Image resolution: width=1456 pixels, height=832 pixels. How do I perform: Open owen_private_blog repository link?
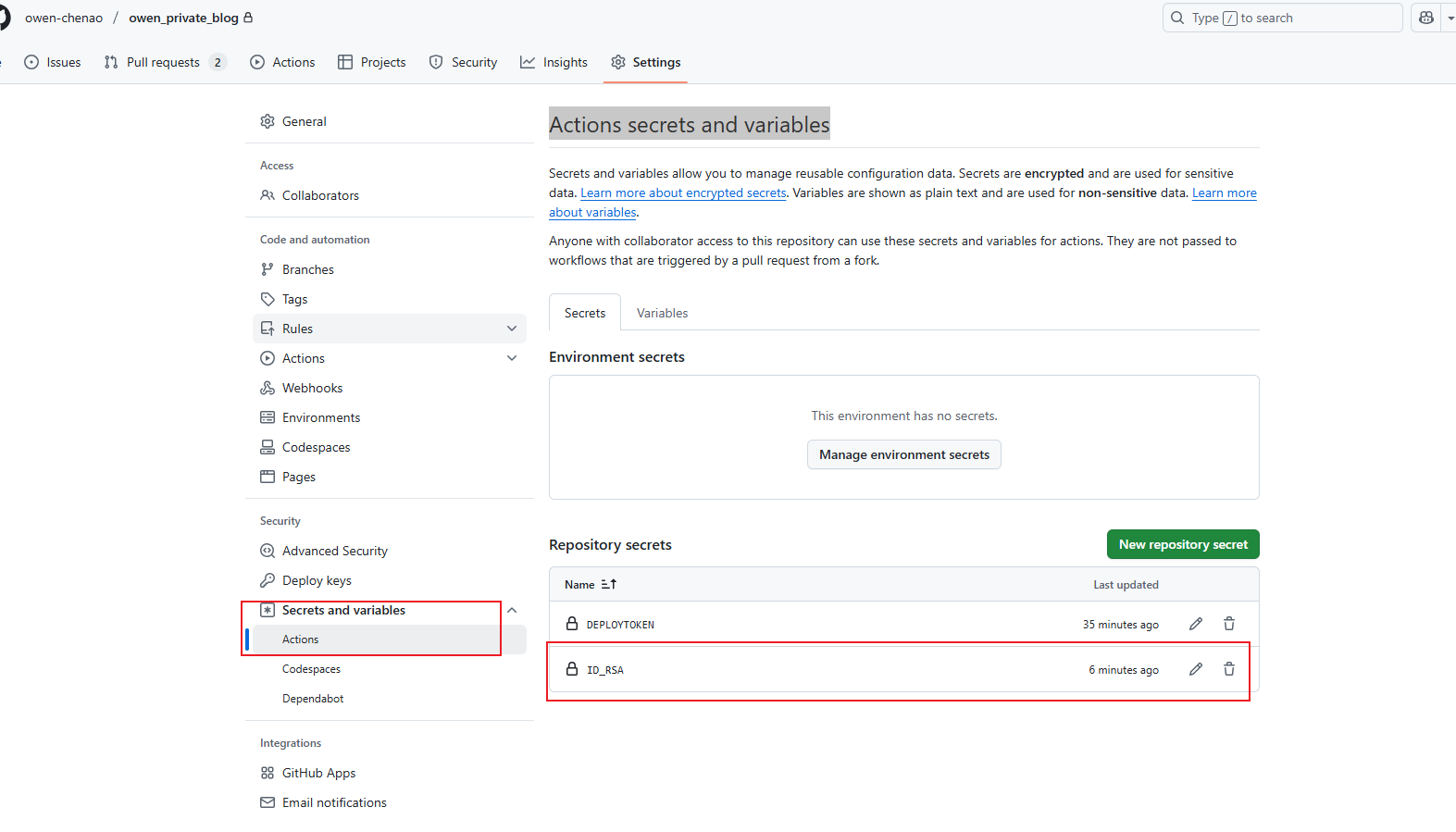pyautogui.click(x=183, y=18)
